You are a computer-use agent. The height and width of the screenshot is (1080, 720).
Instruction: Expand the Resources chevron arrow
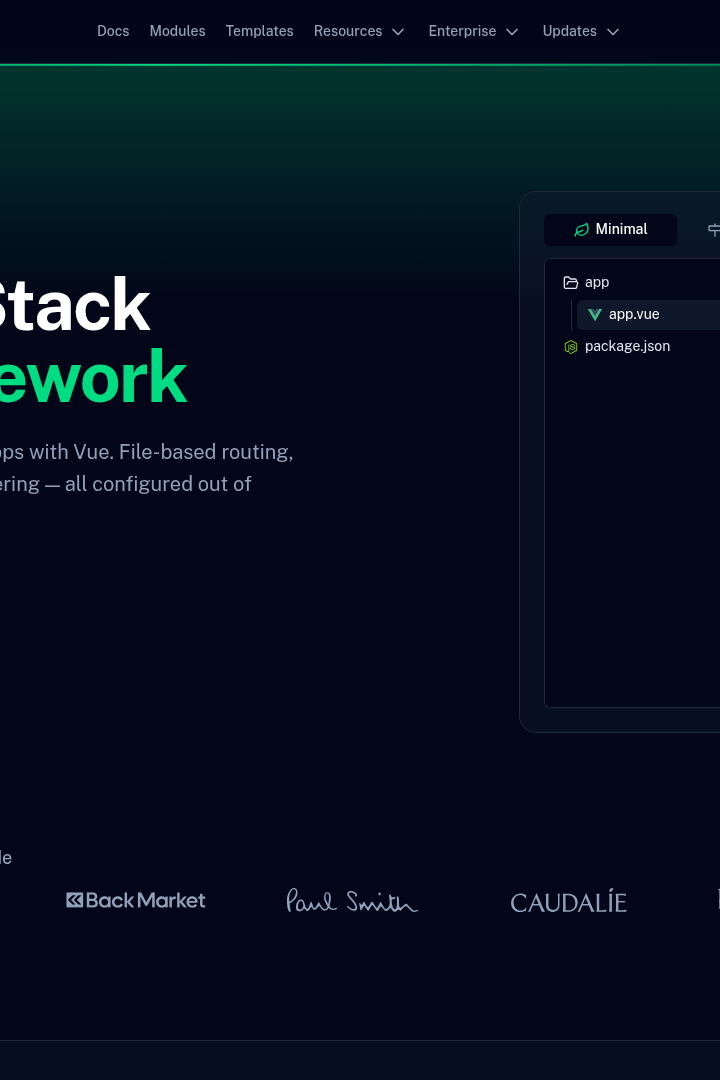398,32
